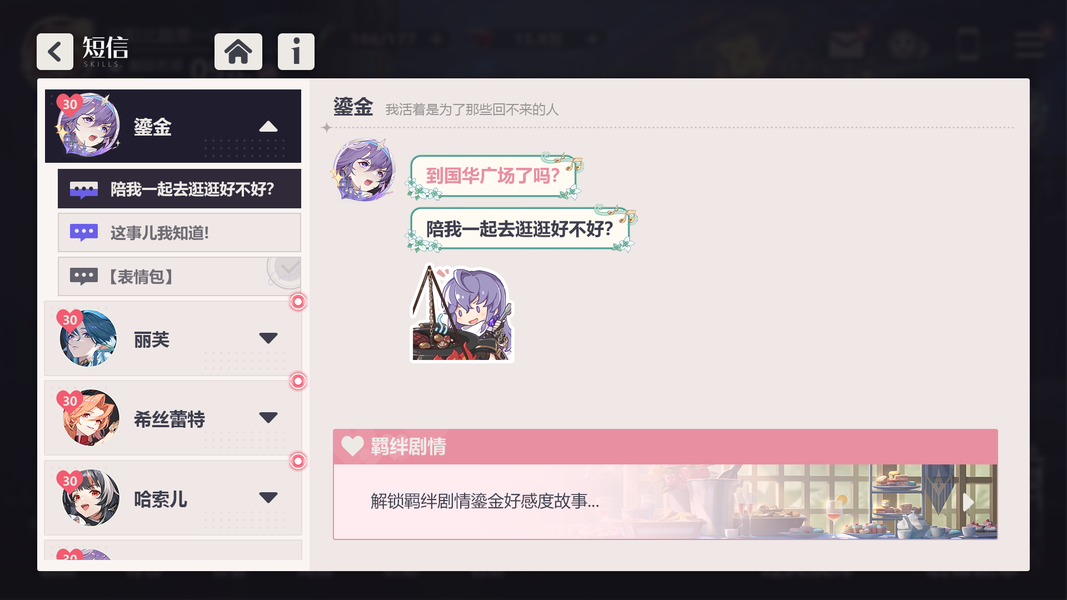Screen dimensions: 1067x600
Task: Expand 哈索儿's message list arrow
Action: pyautogui.click(x=268, y=497)
